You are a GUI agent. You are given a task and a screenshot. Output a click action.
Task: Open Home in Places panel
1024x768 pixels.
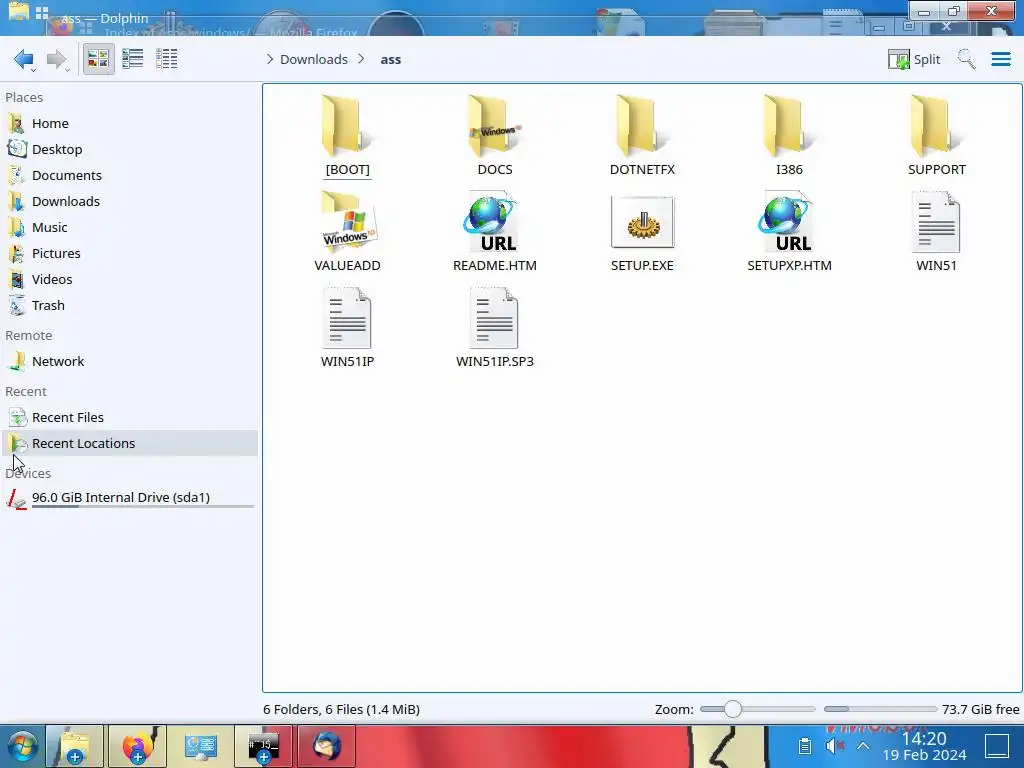point(130,123)
